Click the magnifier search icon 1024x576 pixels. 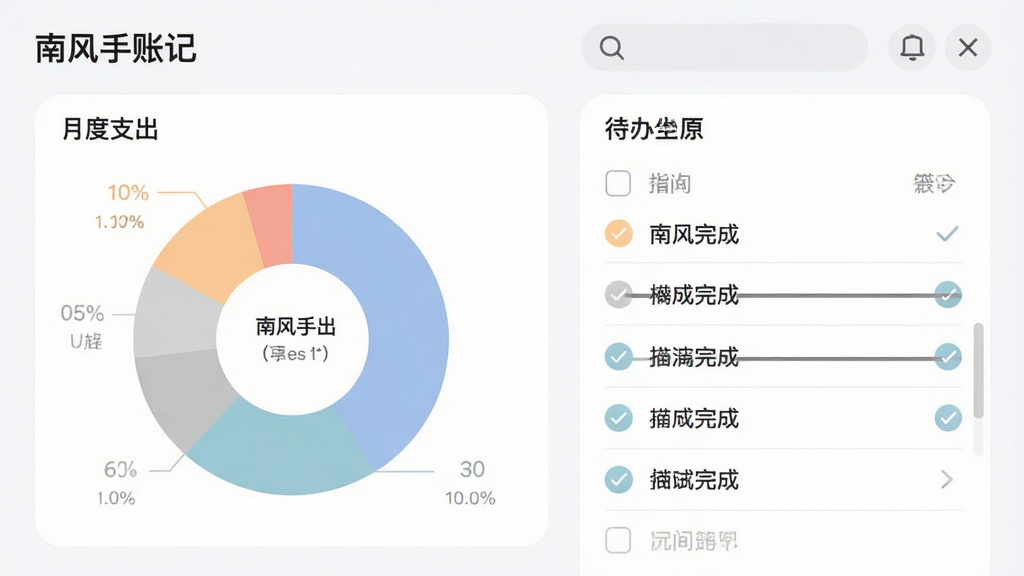[x=611, y=48]
